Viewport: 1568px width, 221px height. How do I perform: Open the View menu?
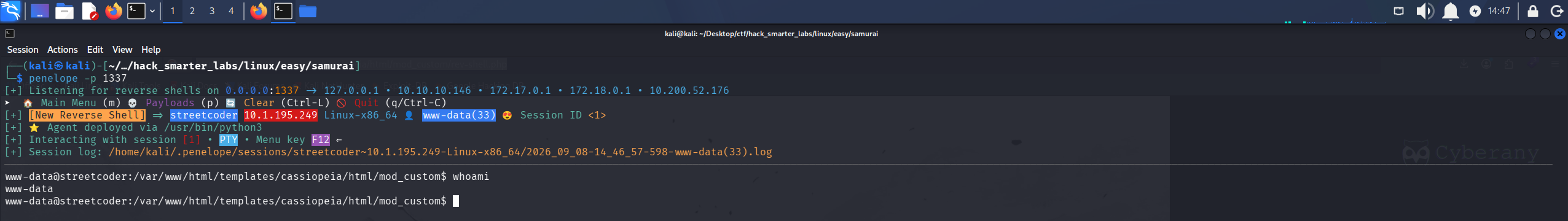pyautogui.click(x=122, y=50)
